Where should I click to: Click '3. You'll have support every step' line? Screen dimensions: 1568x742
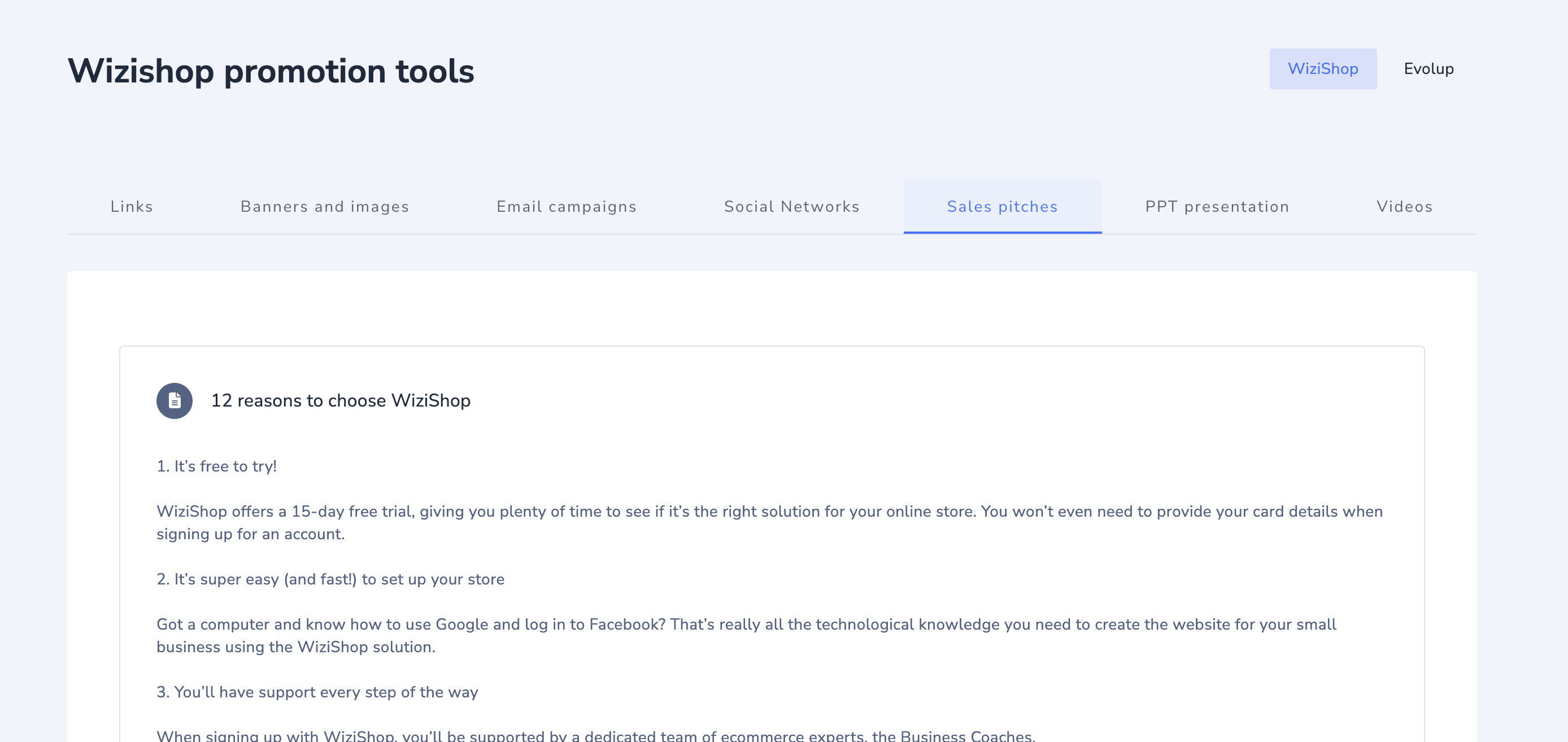coord(317,692)
